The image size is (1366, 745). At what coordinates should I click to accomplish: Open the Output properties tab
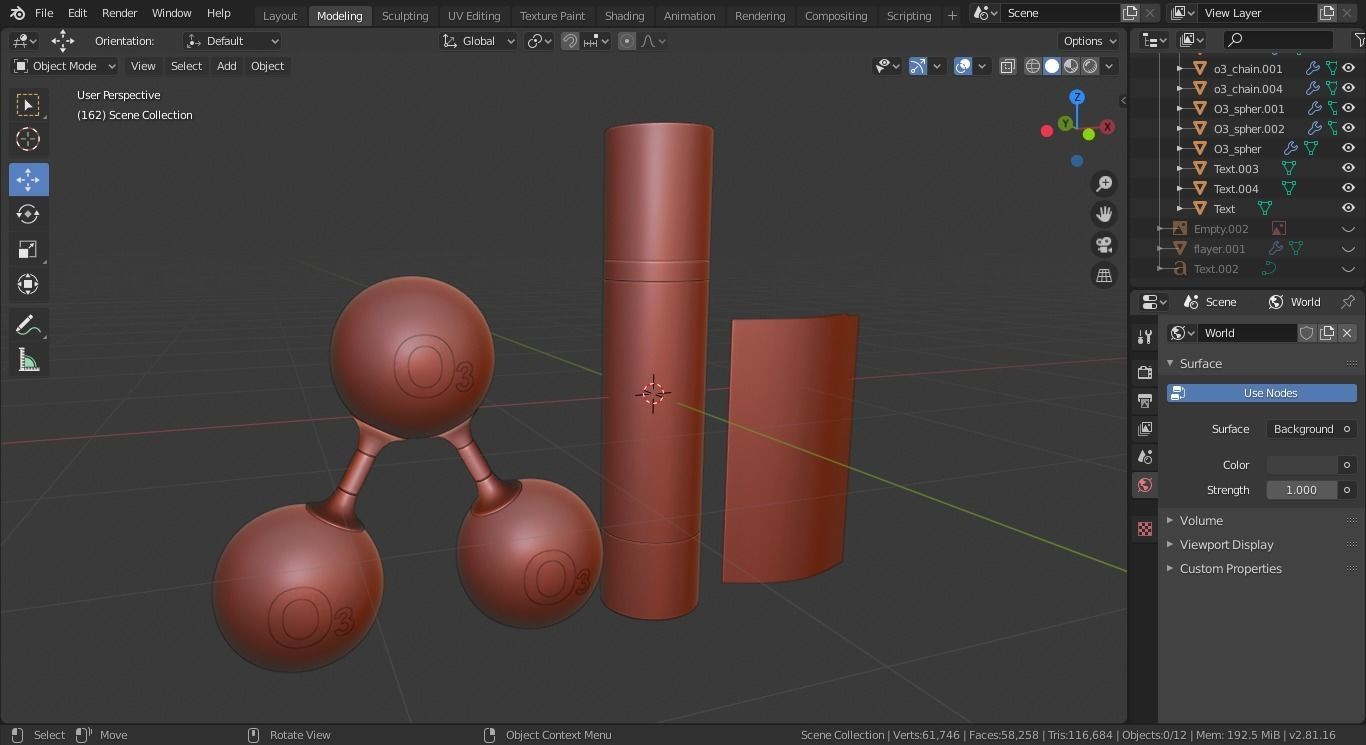1145,400
